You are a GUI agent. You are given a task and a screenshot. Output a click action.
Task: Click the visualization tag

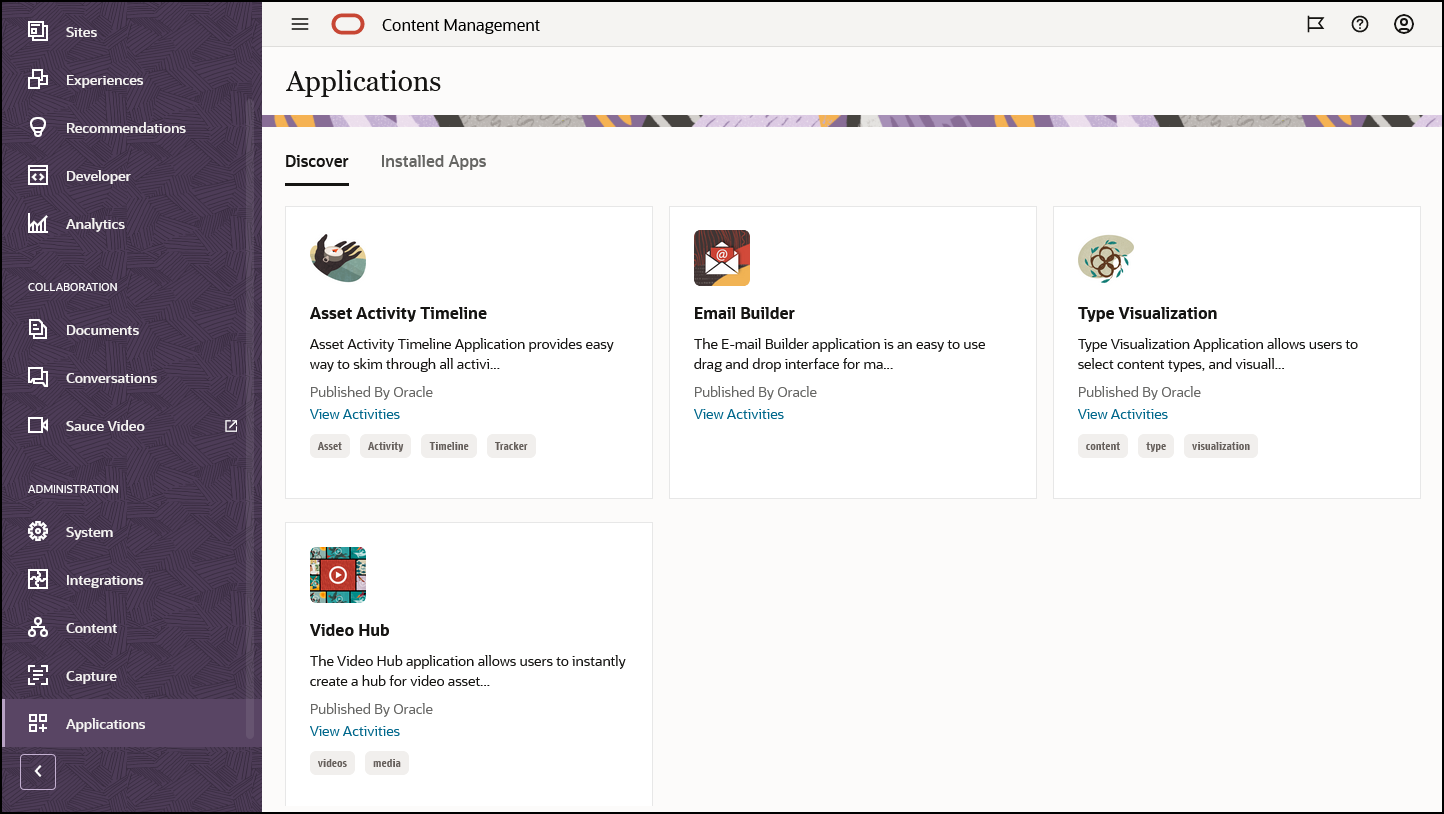pyautogui.click(x=1221, y=446)
